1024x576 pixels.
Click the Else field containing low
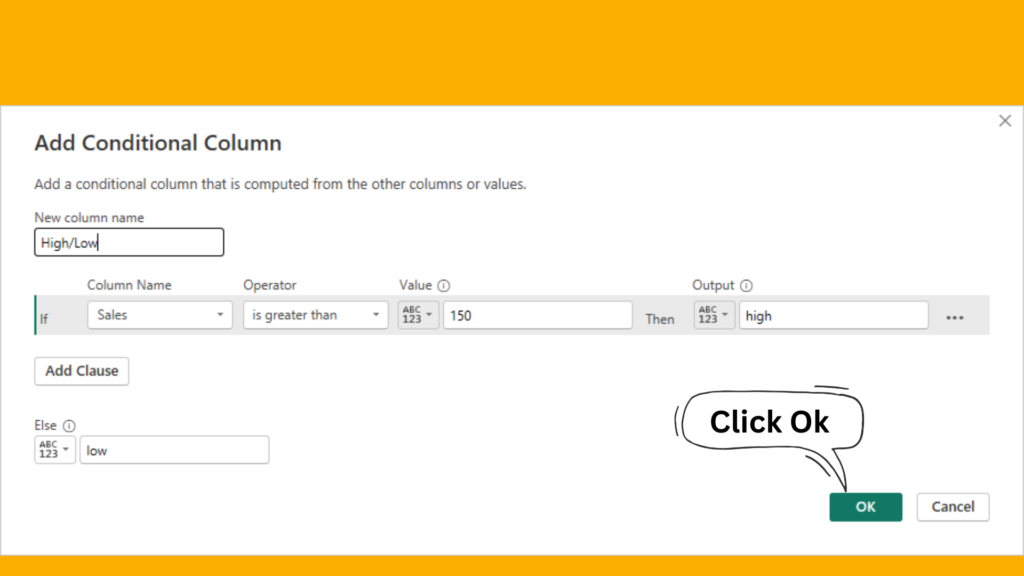tap(174, 450)
